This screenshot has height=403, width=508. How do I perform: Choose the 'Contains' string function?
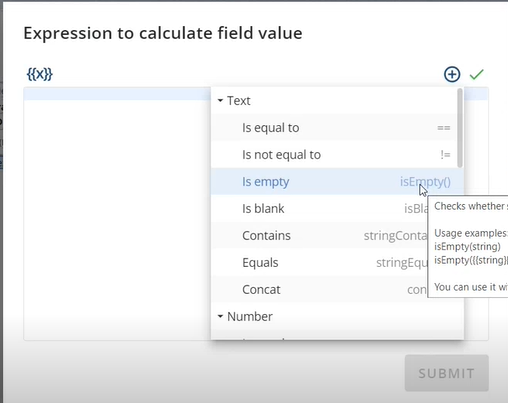click(319, 235)
